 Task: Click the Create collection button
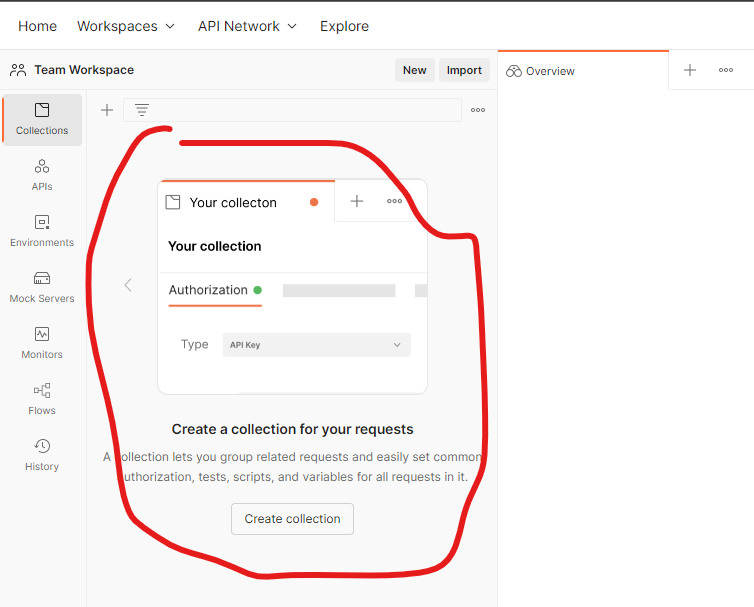pos(292,519)
